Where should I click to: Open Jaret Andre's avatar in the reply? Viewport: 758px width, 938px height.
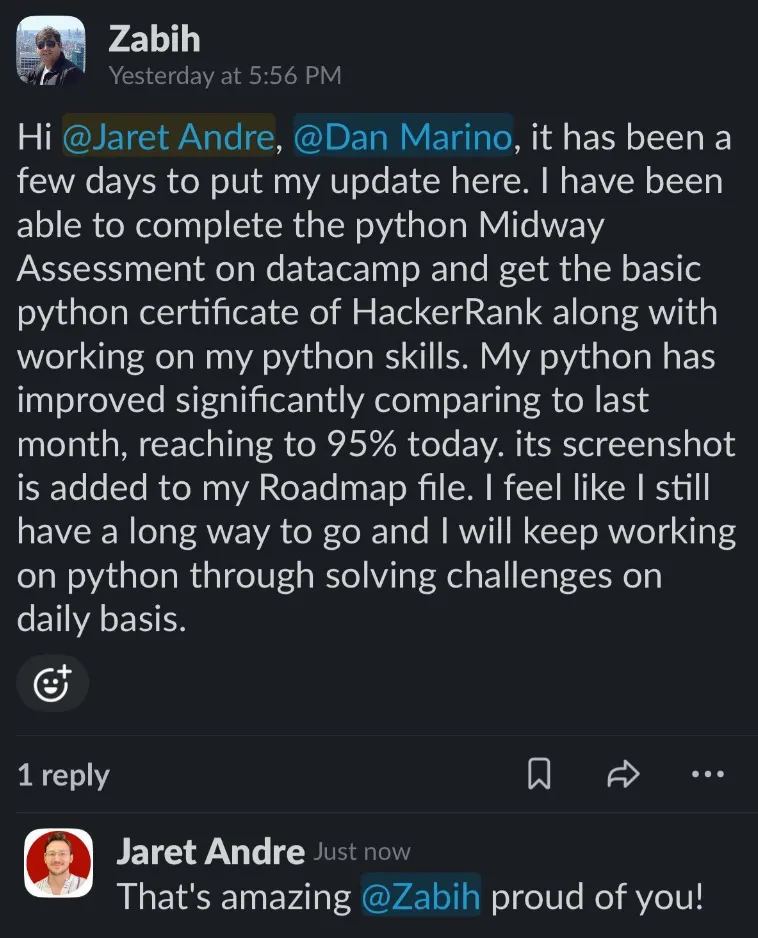[x=59, y=863]
